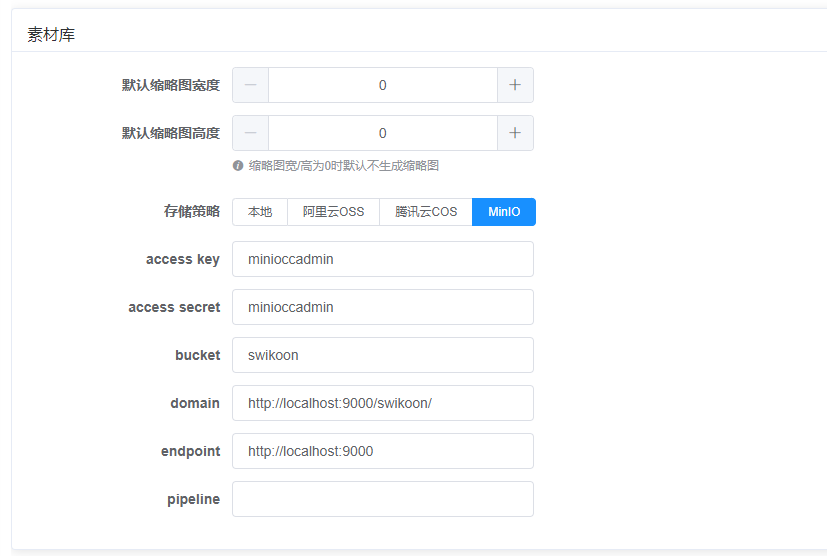
Task: Focus the default thumbnail width value field
Action: click(x=382, y=85)
